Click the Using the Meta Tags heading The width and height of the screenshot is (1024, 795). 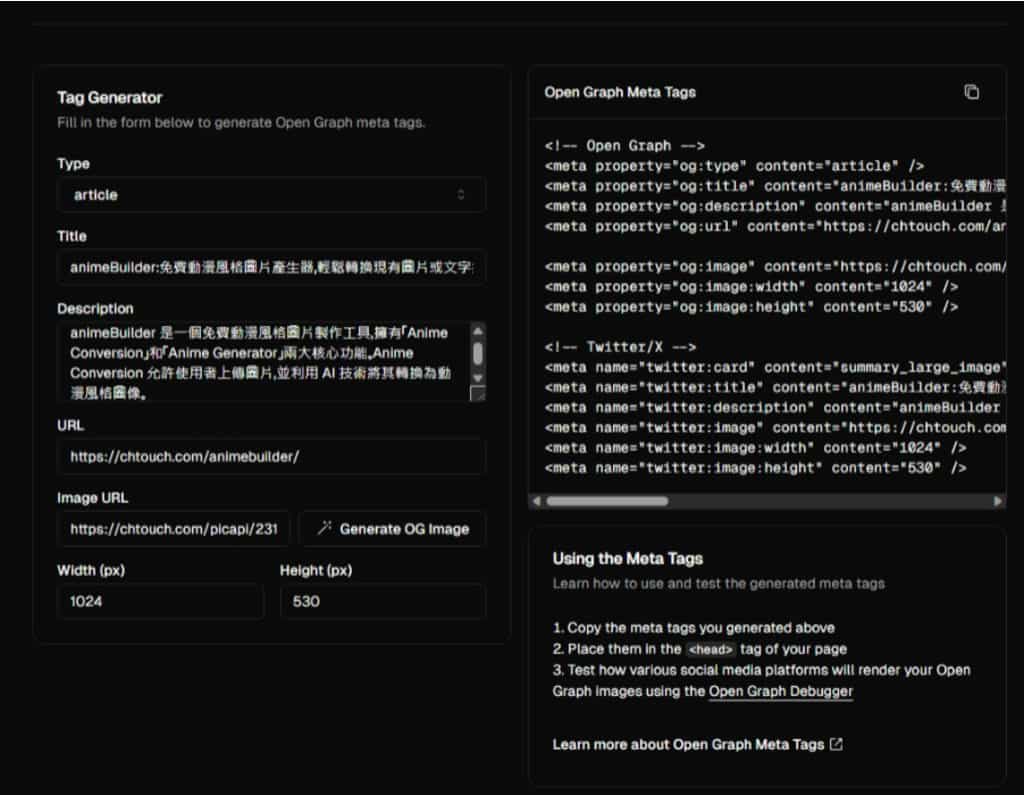pyautogui.click(x=628, y=559)
